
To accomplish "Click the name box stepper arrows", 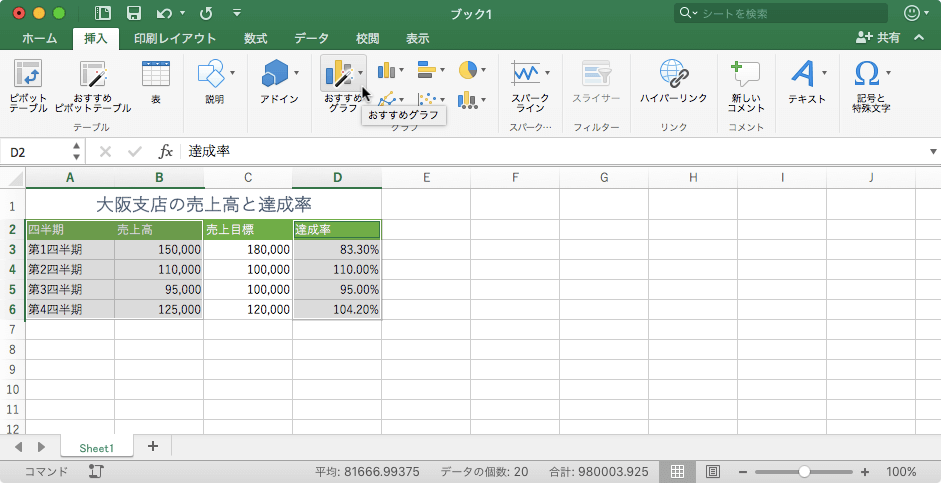I will (x=76, y=152).
